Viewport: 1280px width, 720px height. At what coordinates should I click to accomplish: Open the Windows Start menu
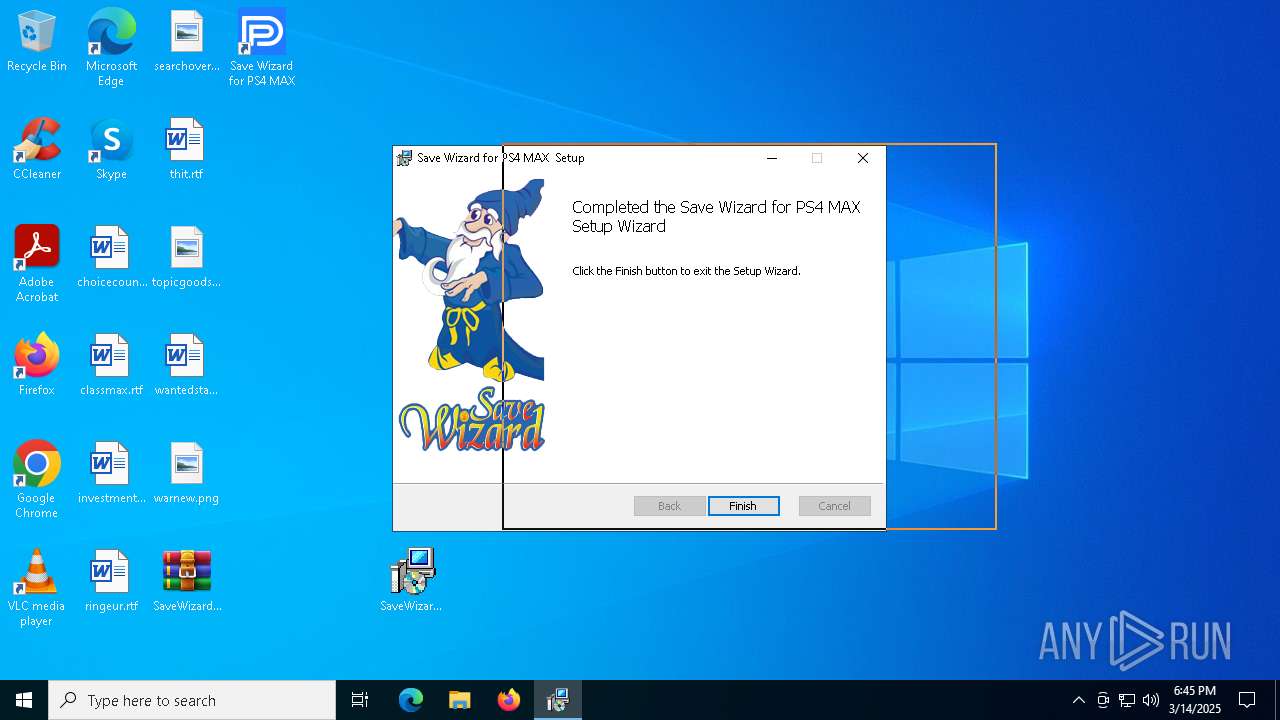click(x=24, y=700)
